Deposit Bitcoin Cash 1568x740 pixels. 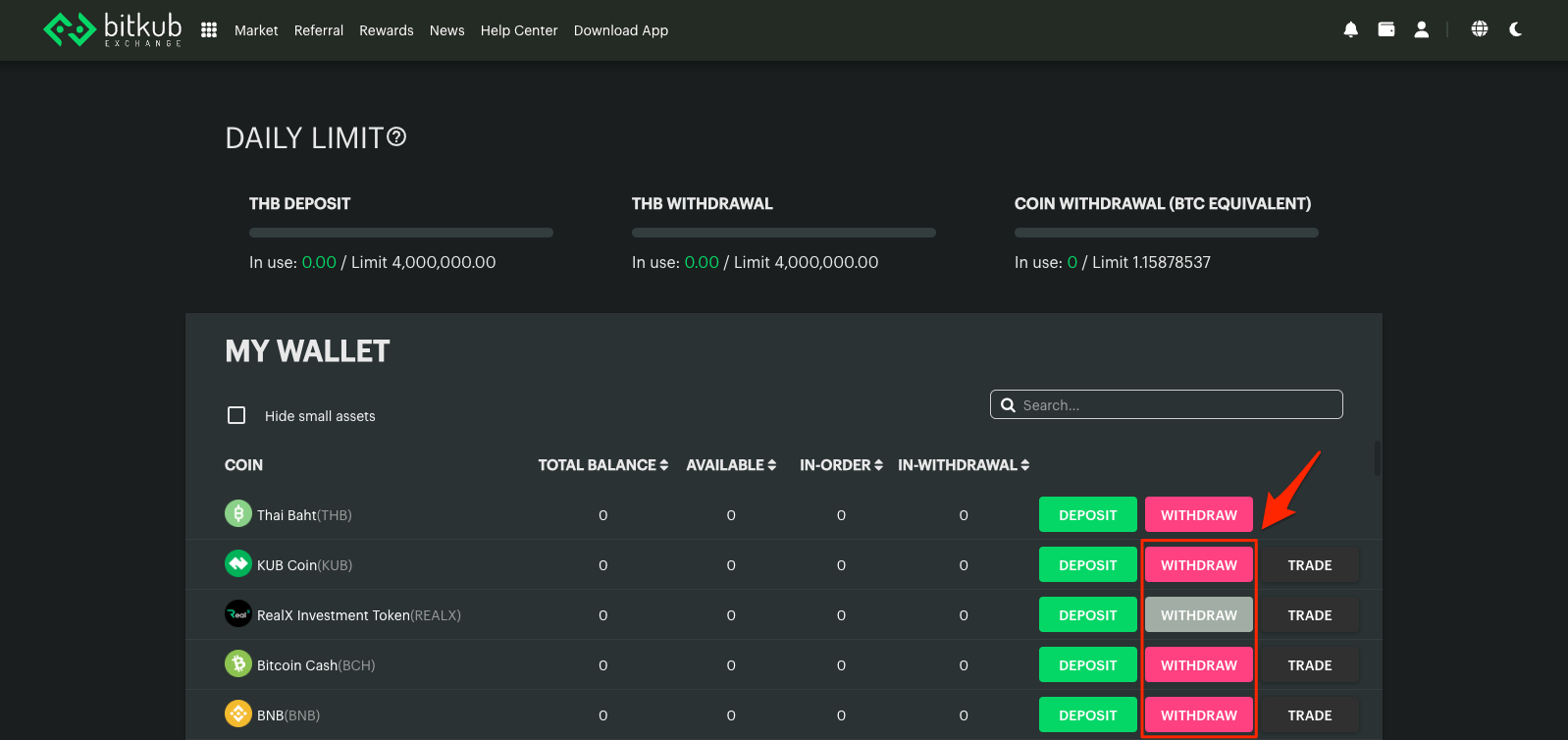tap(1088, 664)
